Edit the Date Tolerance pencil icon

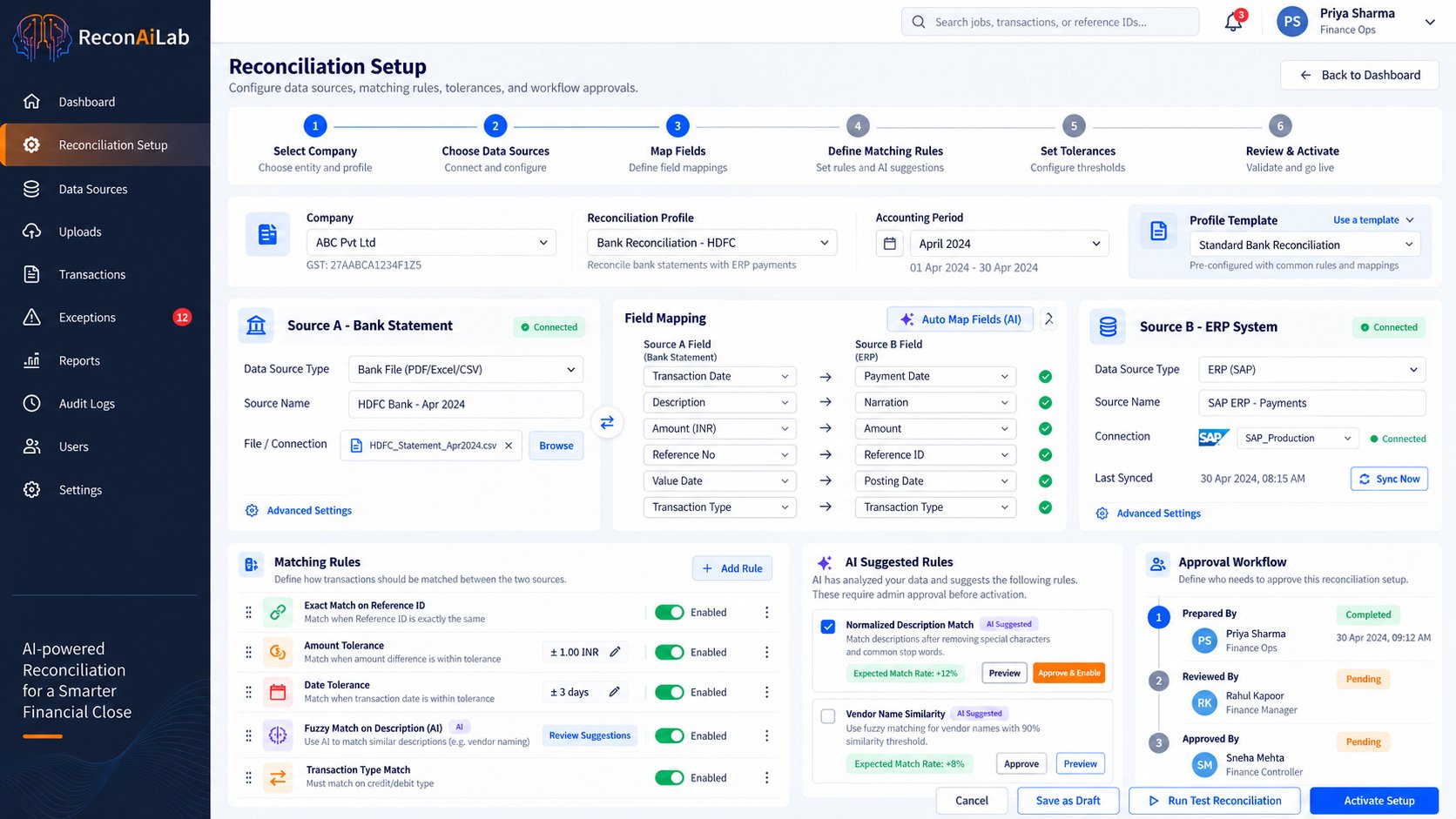click(614, 692)
